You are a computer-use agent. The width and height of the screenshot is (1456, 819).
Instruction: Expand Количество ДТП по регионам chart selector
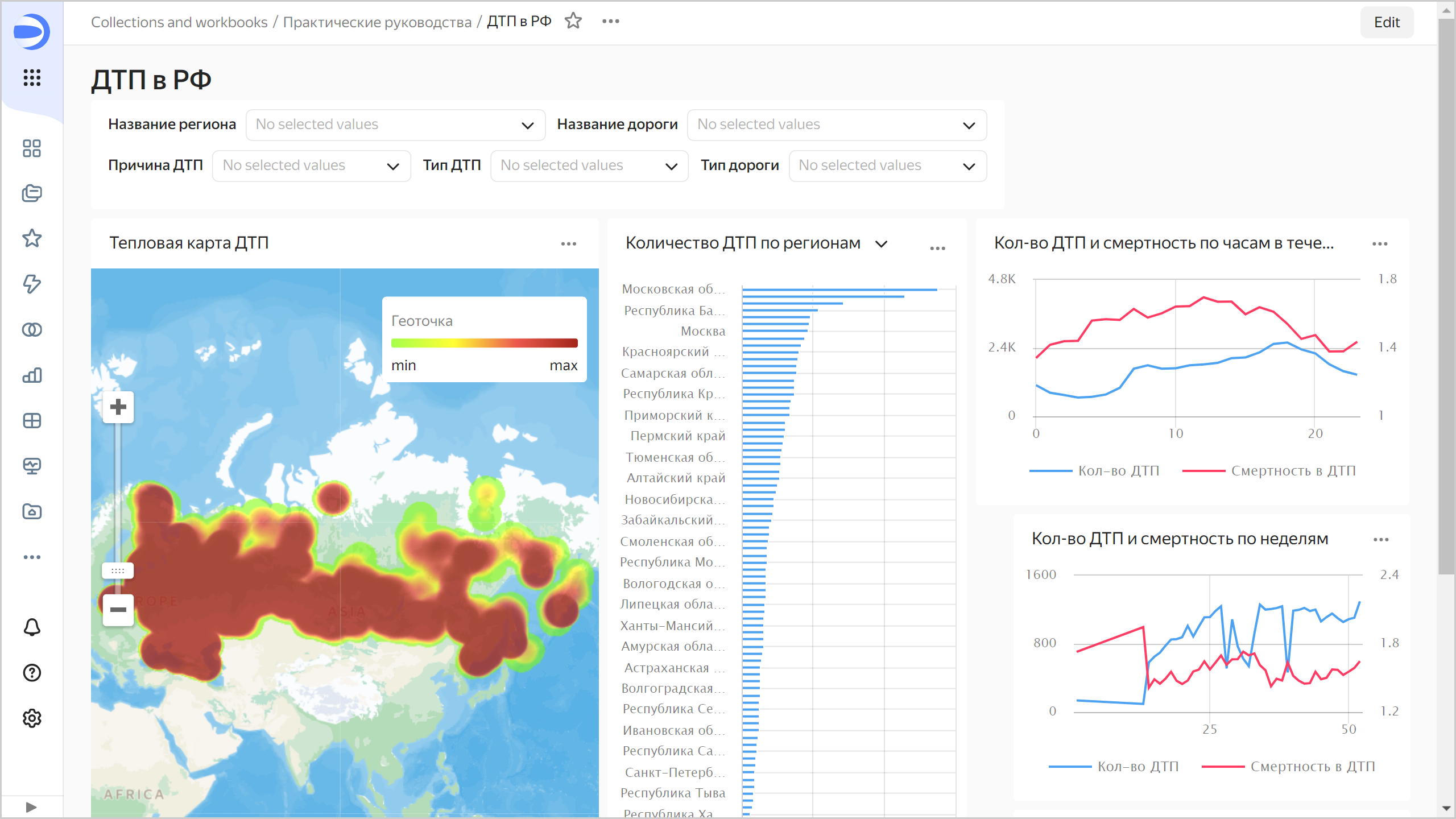(x=881, y=244)
